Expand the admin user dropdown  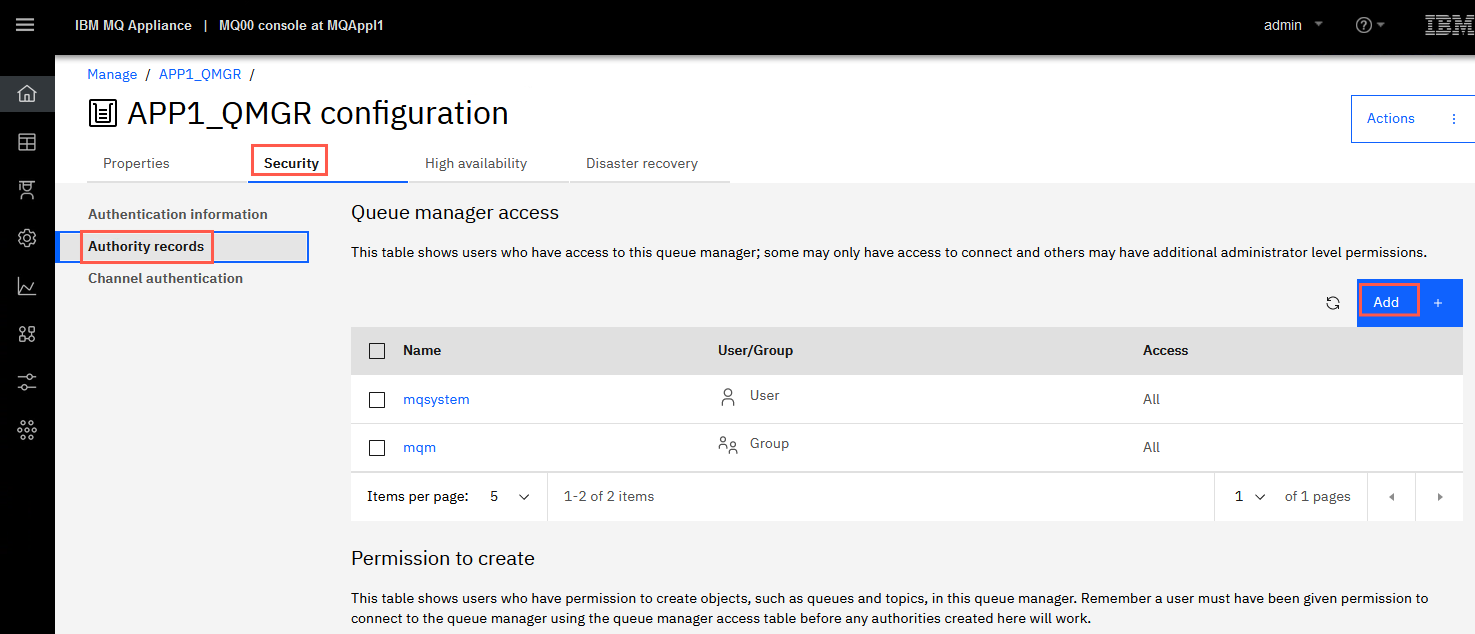pos(1293,25)
